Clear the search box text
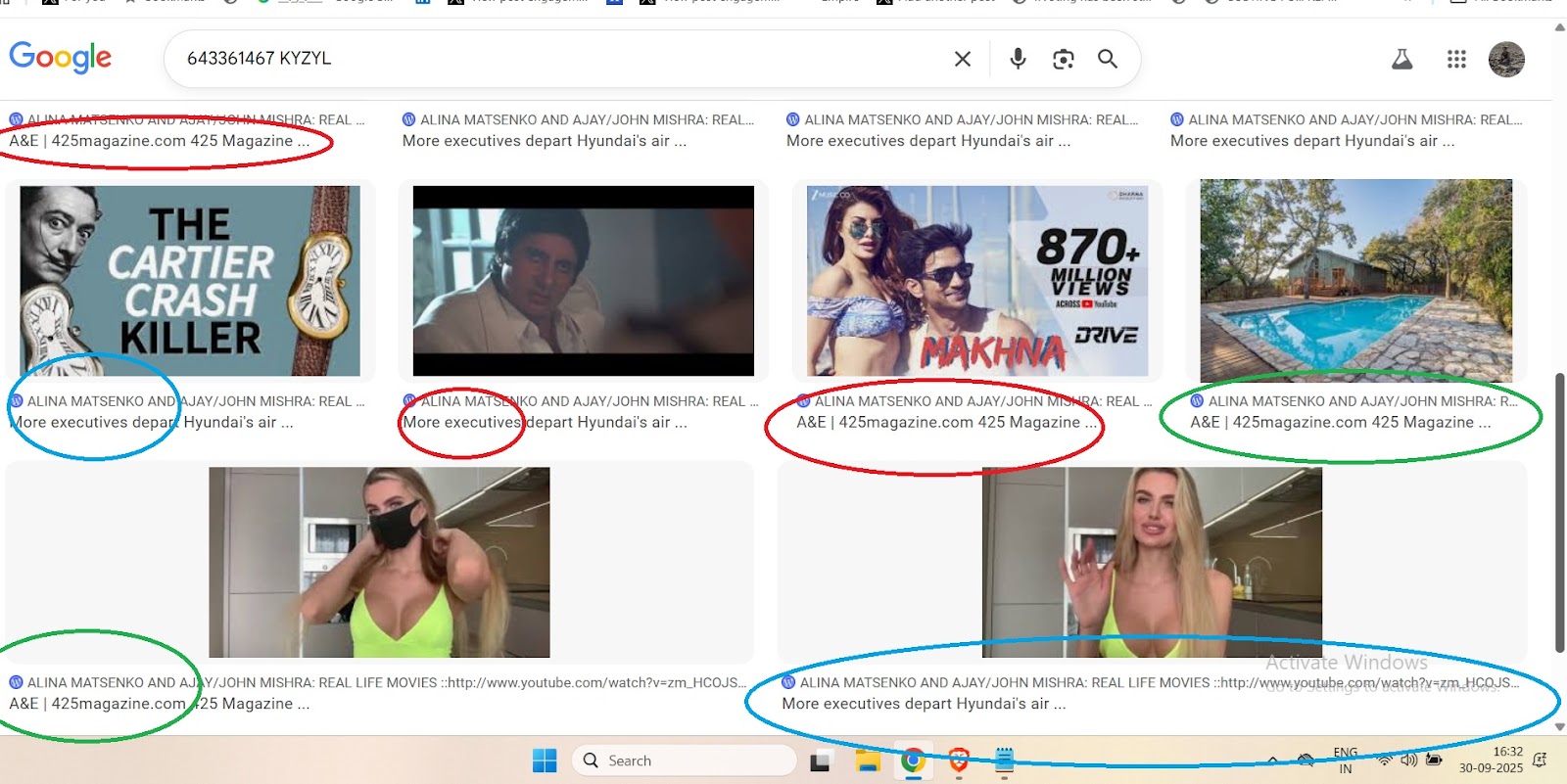This screenshot has width=1567, height=784. click(x=963, y=59)
